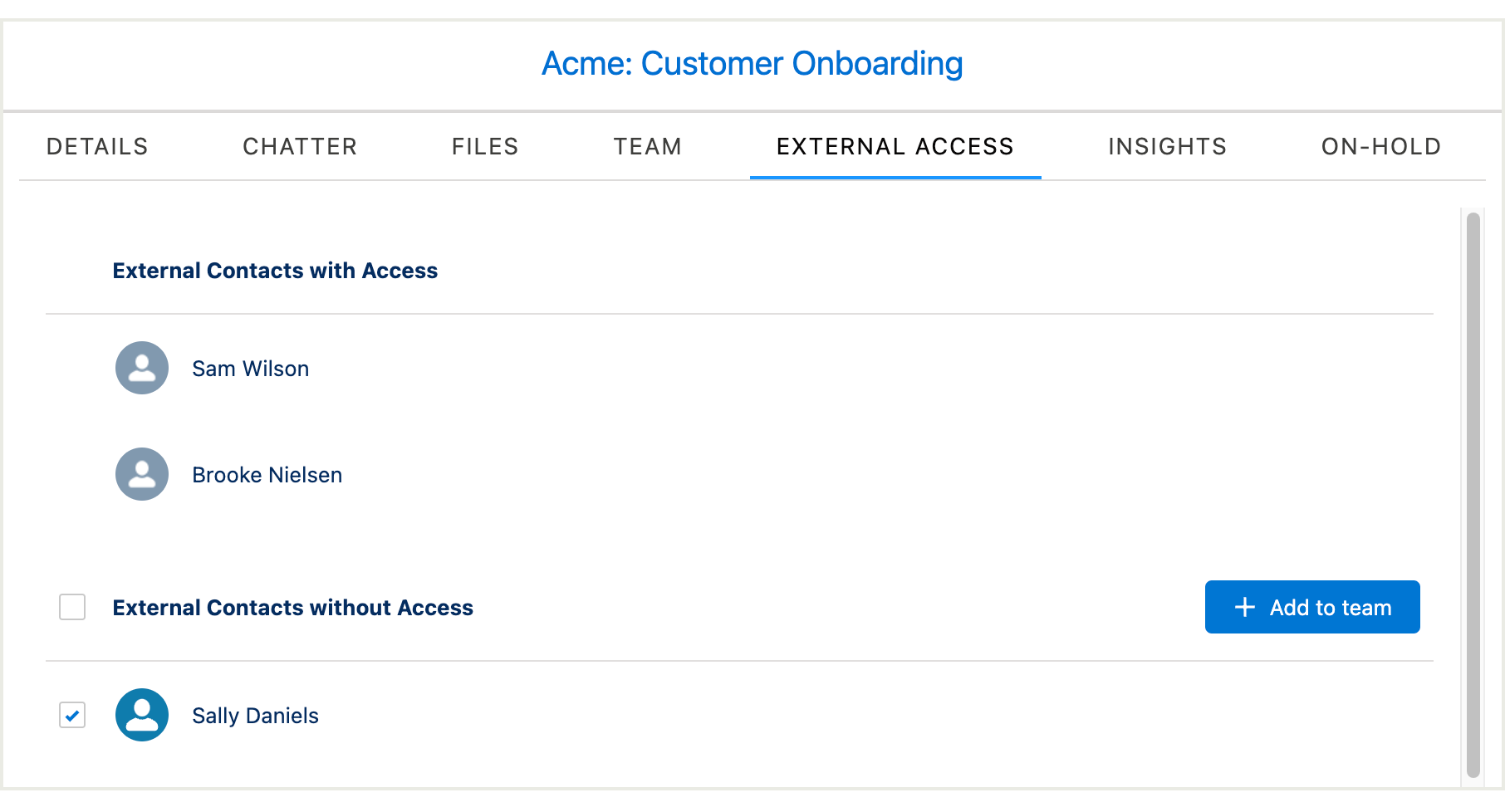Viewport: 1505px width, 812px height.
Task: Open the Chatter tab
Action: coord(300,146)
